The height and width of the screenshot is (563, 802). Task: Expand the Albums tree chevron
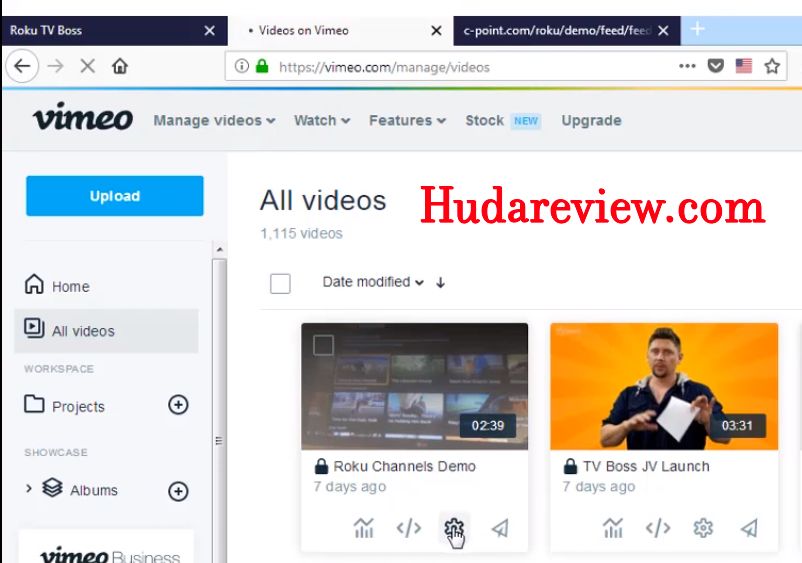click(29, 489)
